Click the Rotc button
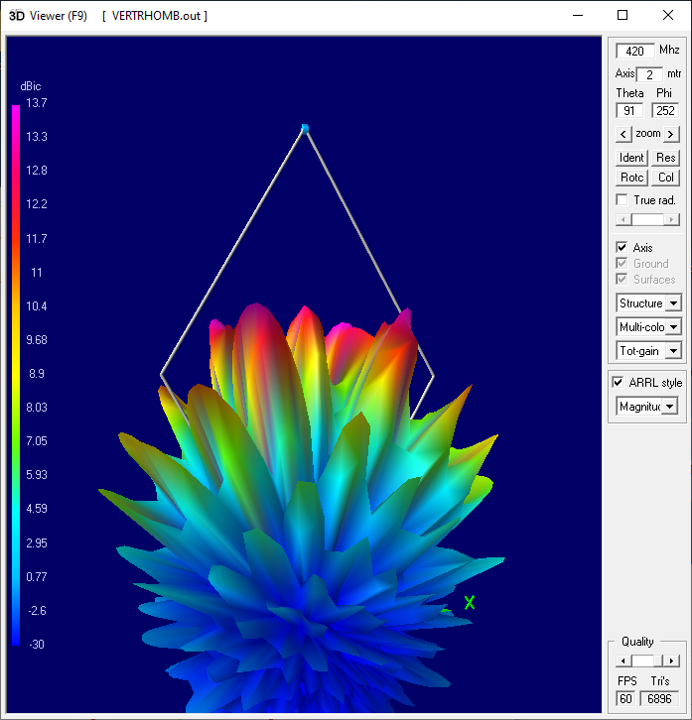Viewport: 692px width, 720px height. pos(631,178)
